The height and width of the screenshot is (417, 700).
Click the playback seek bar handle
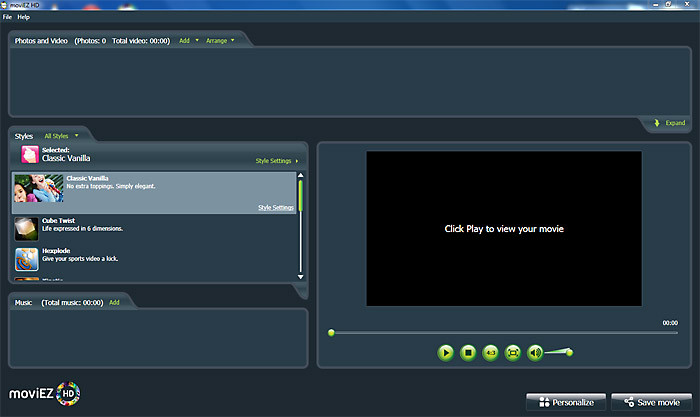331,333
